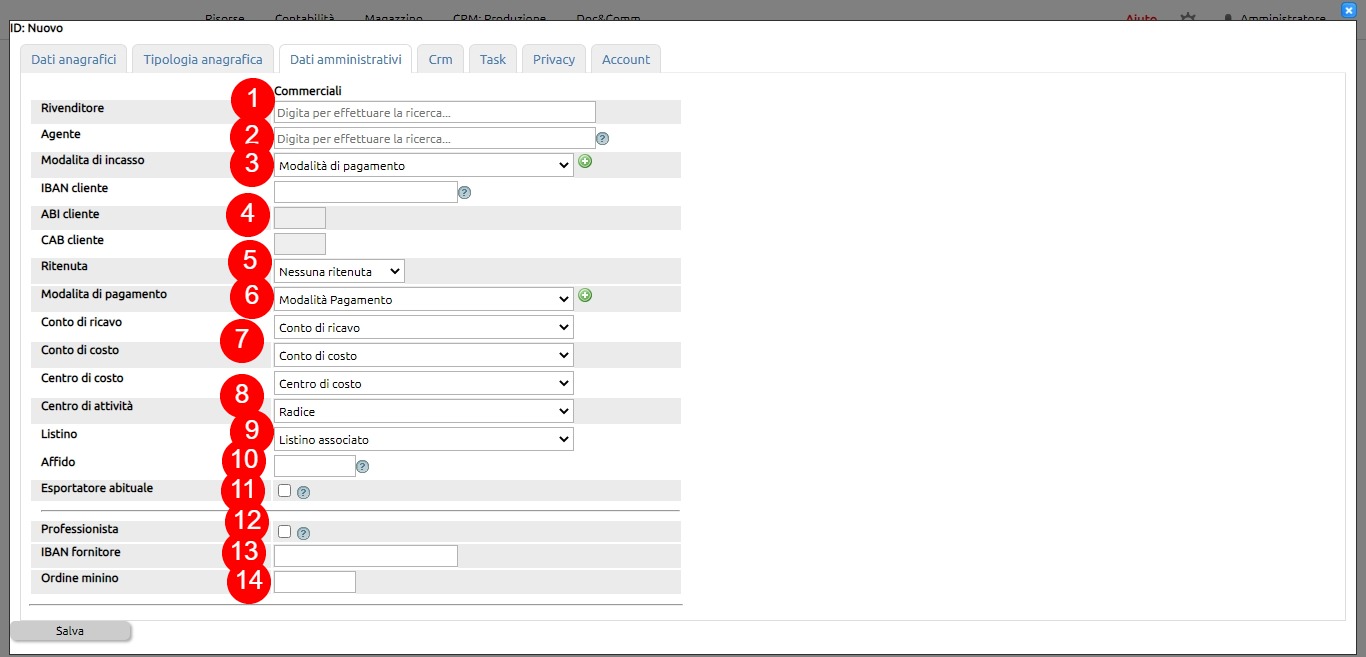The image size is (1366, 657).
Task: Open the Conto di costo dropdown
Action: [x=424, y=355]
